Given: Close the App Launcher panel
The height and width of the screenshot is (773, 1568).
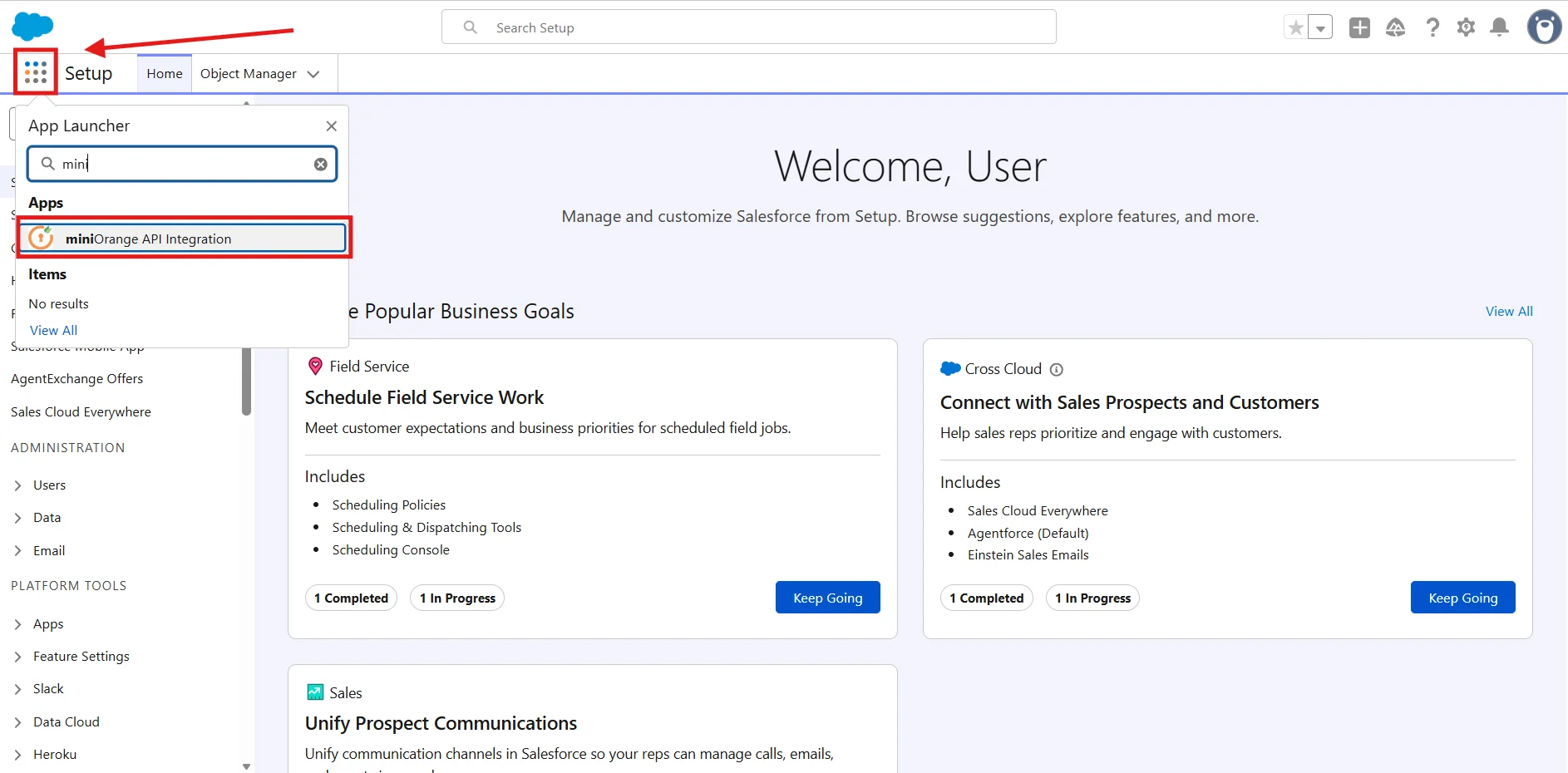Looking at the screenshot, I should coord(331,126).
